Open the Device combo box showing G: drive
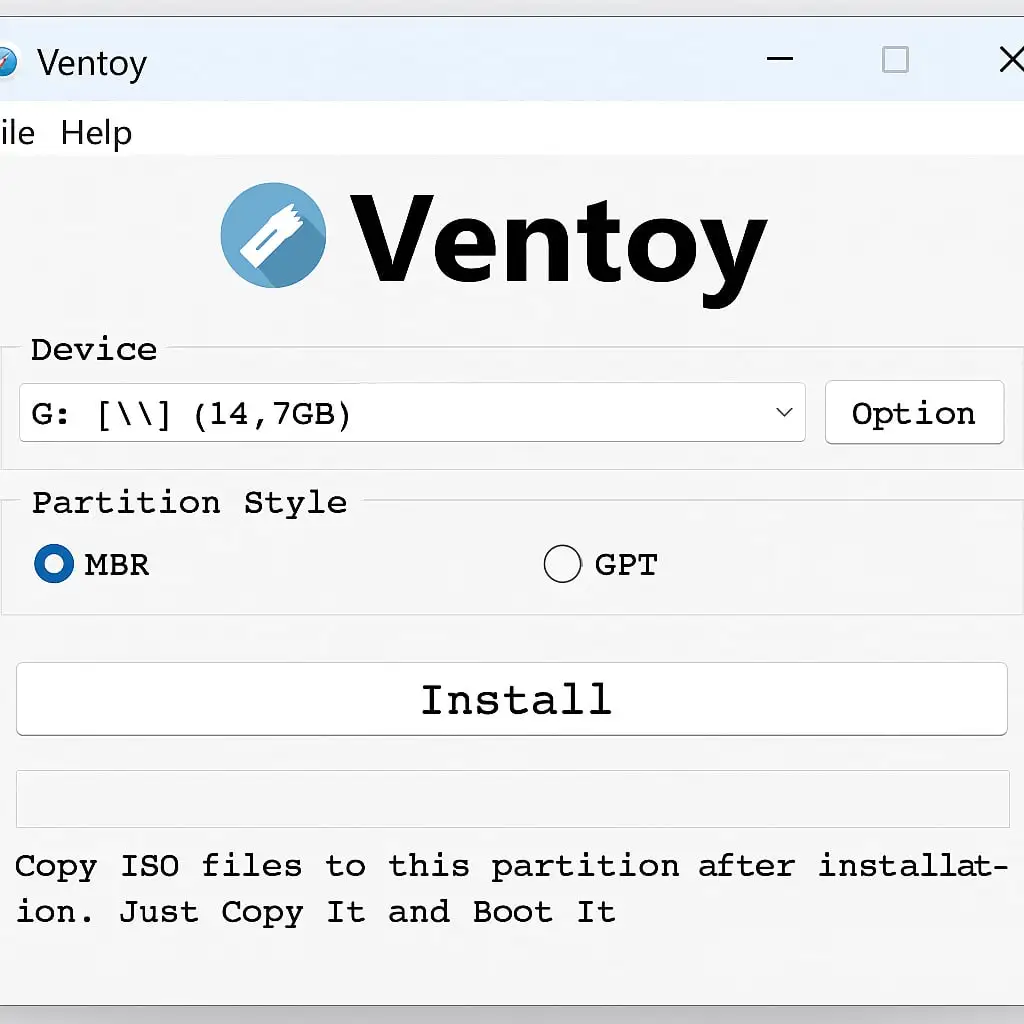 [412, 413]
